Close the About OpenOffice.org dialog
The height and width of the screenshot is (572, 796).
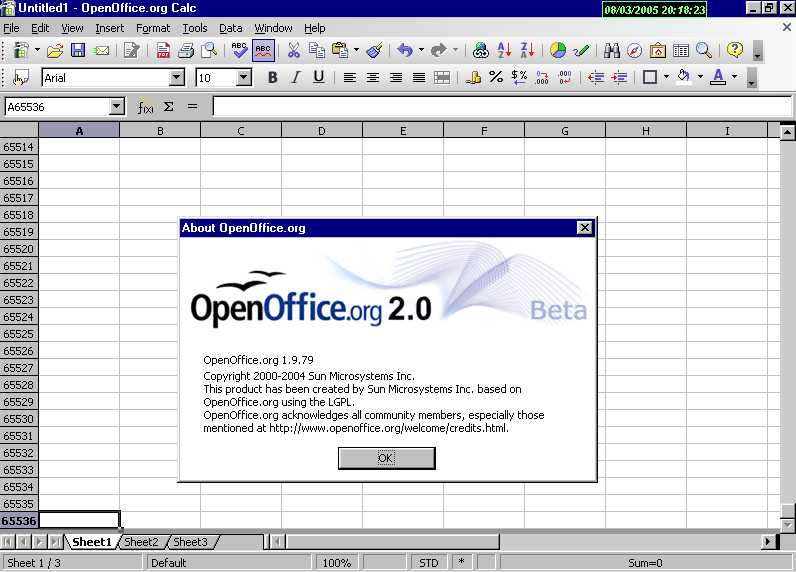[585, 228]
